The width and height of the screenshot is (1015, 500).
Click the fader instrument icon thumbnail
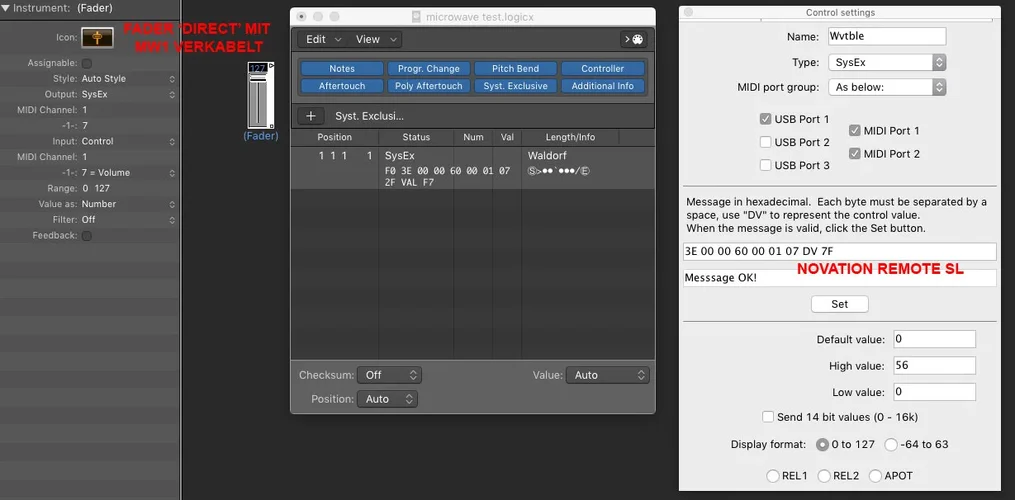point(97,38)
